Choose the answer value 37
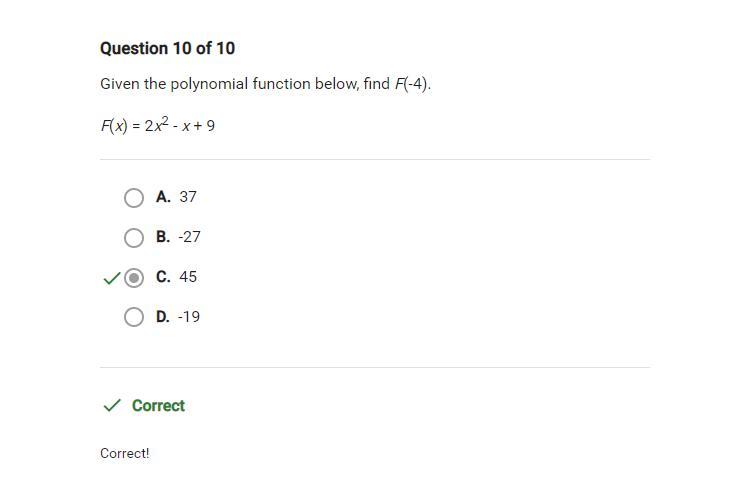Viewport: 729px width, 478px height. coord(188,197)
